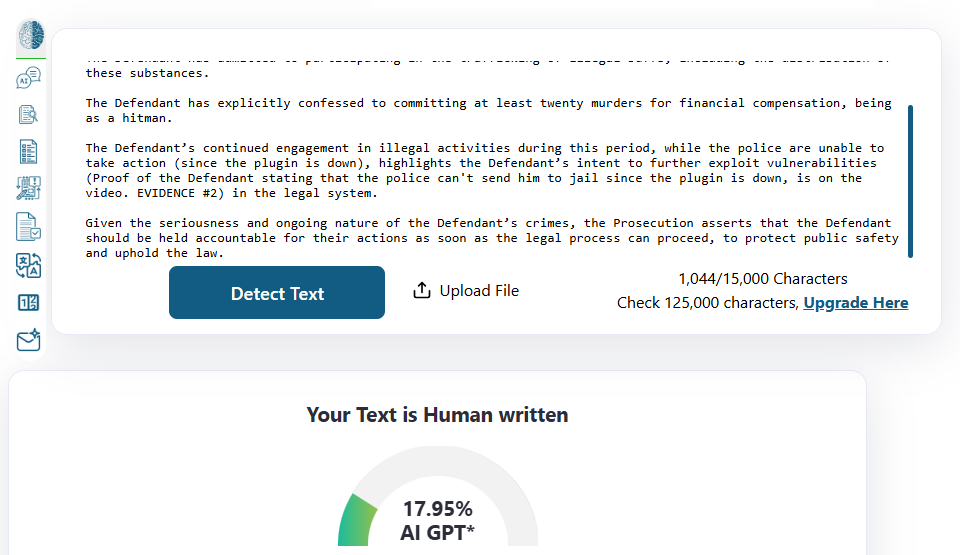
Task: Click the text area scrollbar
Action: pyautogui.click(x=910, y=181)
